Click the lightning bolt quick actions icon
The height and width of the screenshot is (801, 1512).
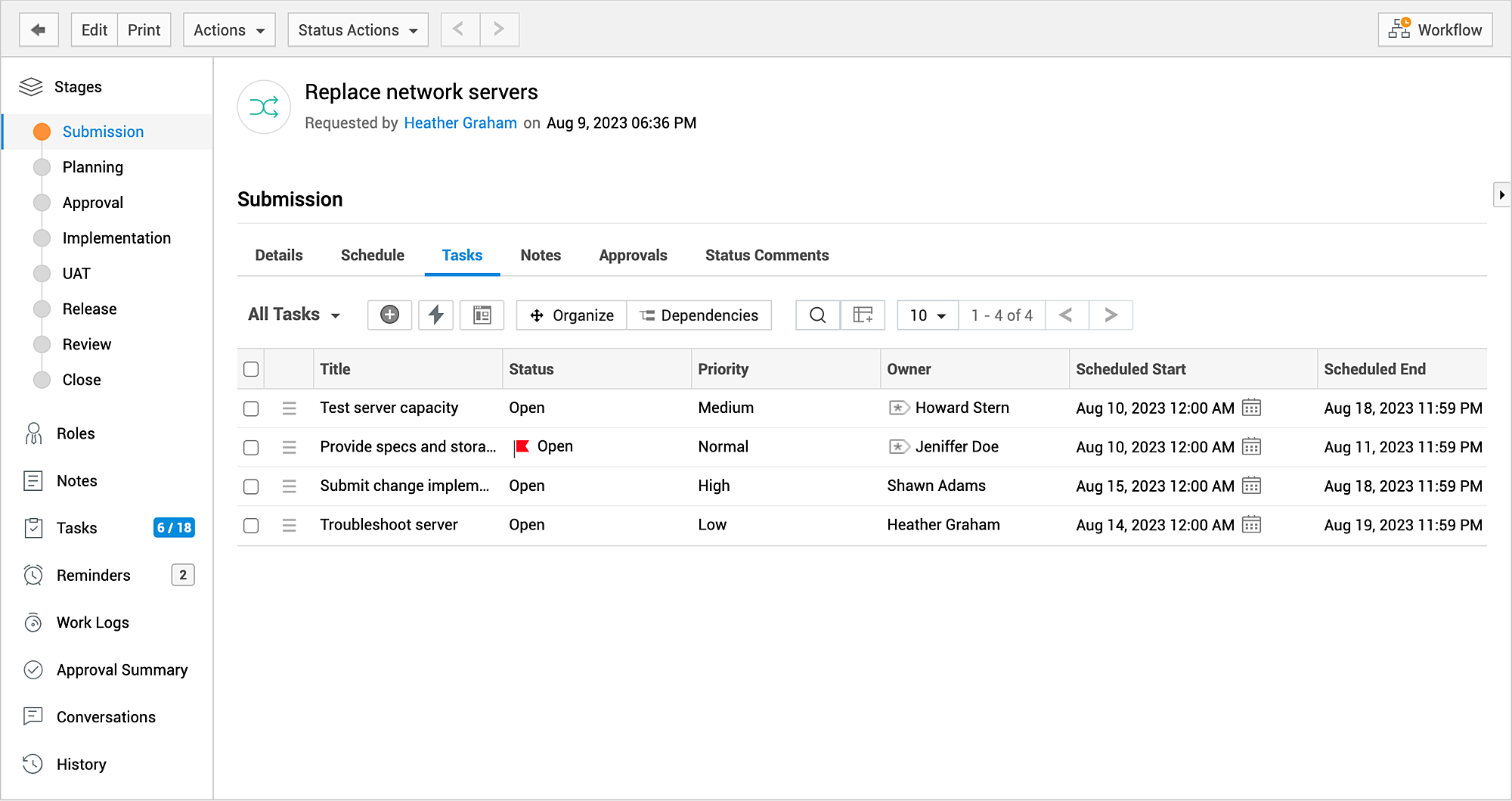[x=435, y=315]
